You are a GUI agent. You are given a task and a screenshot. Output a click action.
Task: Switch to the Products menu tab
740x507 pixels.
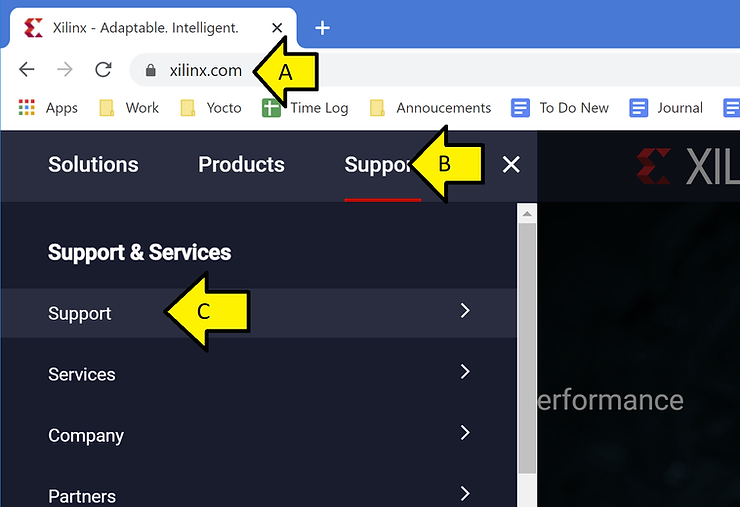(x=241, y=165)
